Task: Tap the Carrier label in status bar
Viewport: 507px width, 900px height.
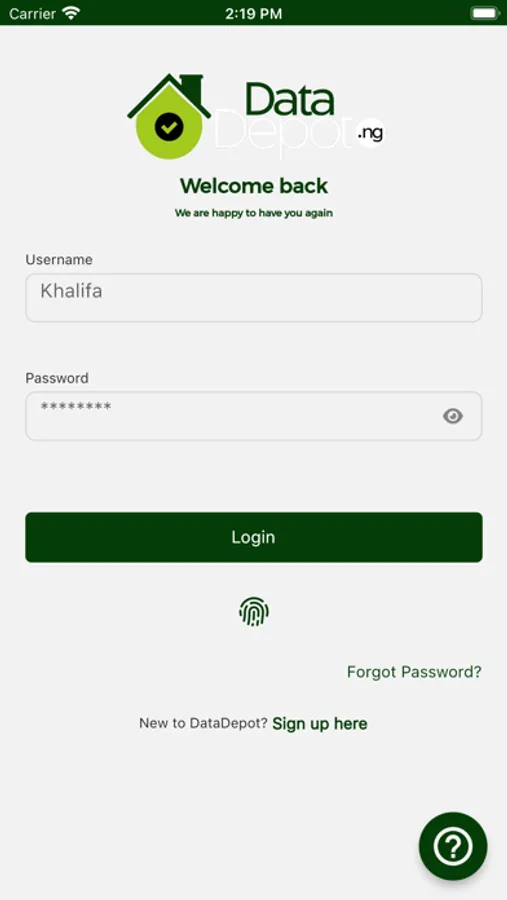Action: (33, 14)
